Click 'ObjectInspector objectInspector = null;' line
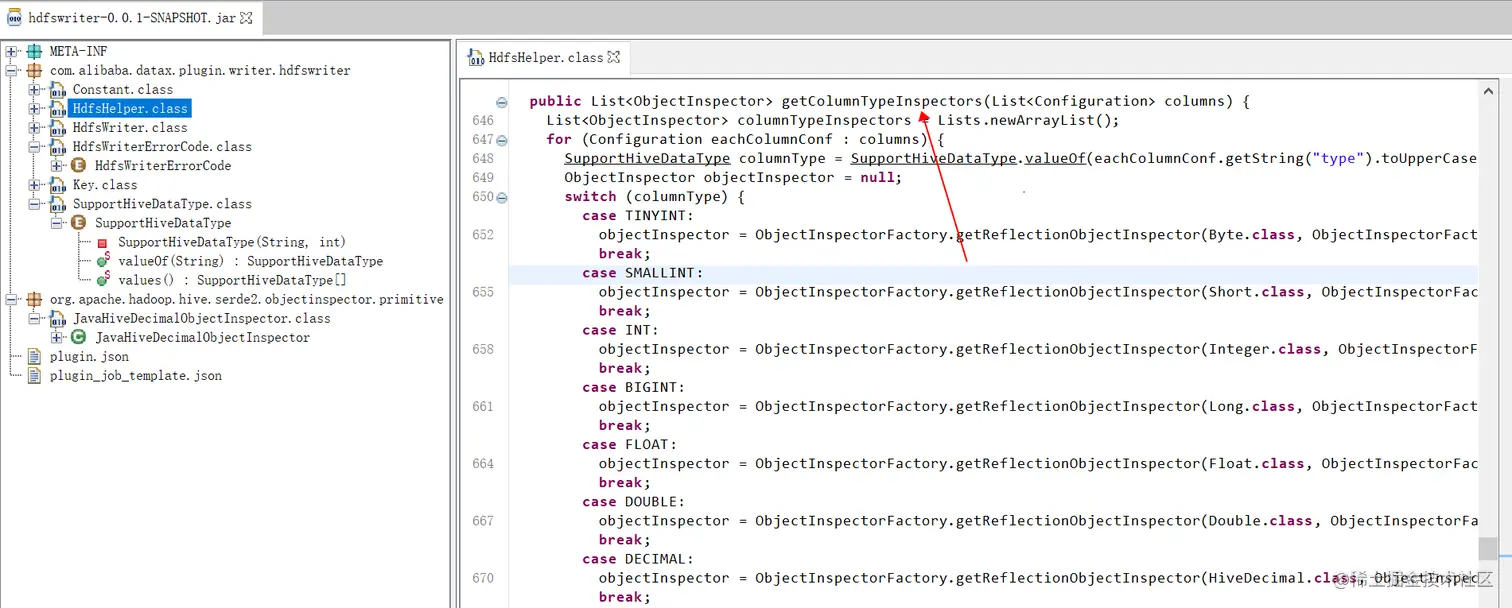This screenshot has height=608, width=1512. pos(733,177)
